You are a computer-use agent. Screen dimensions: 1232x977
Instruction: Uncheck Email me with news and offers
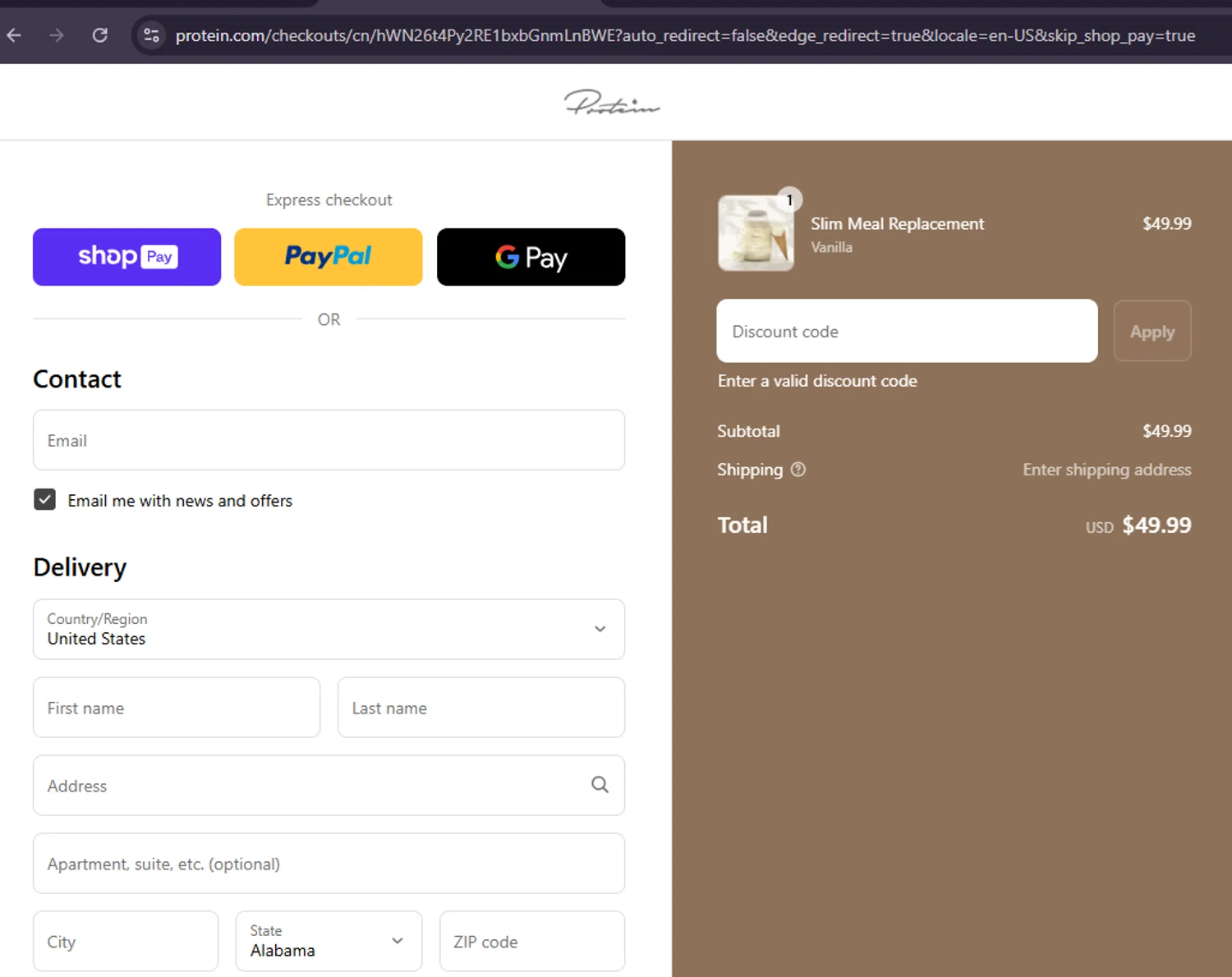[x=45, y=499]
